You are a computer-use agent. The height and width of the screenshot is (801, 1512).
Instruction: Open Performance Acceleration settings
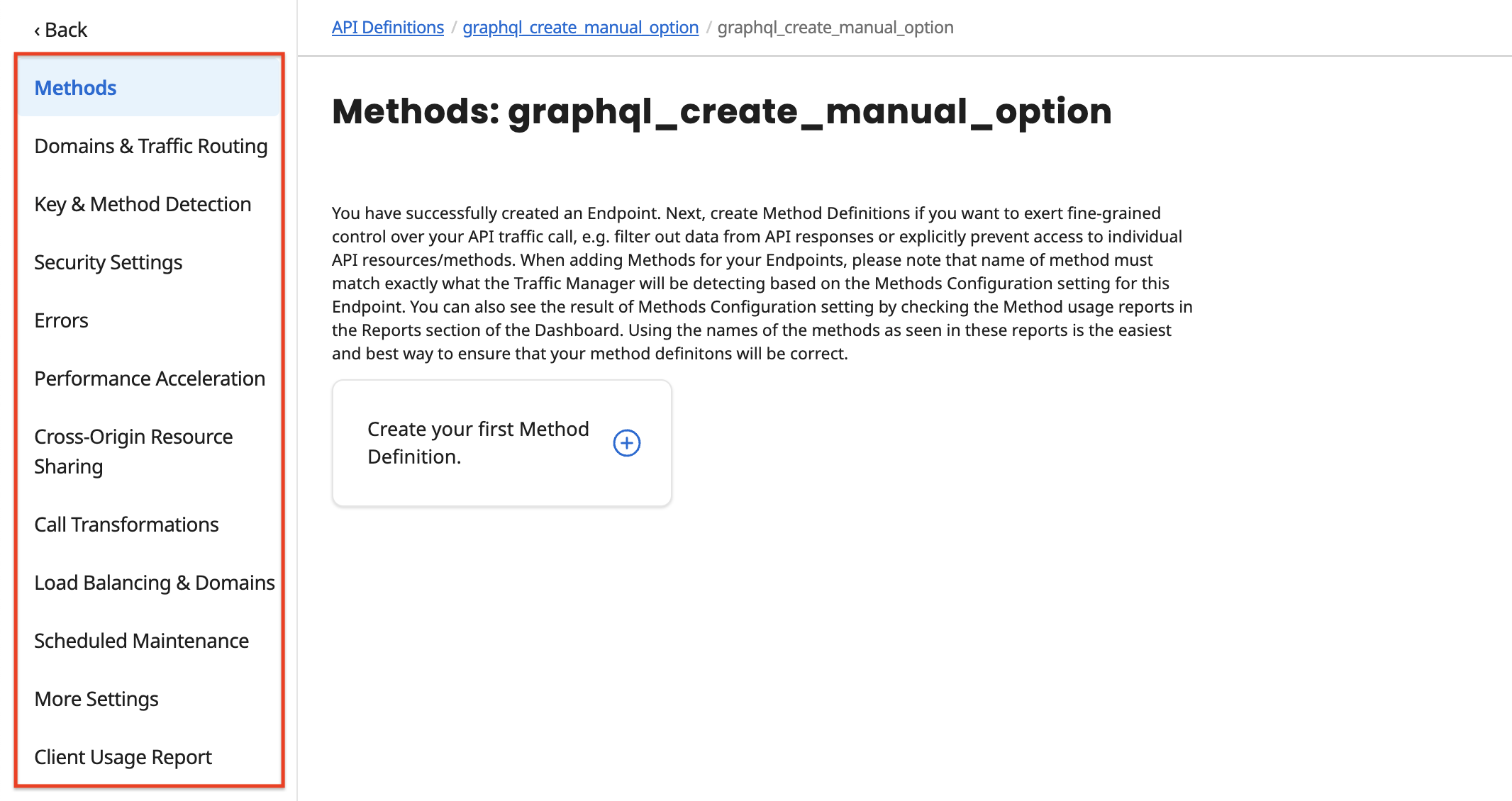click(150, 379)
